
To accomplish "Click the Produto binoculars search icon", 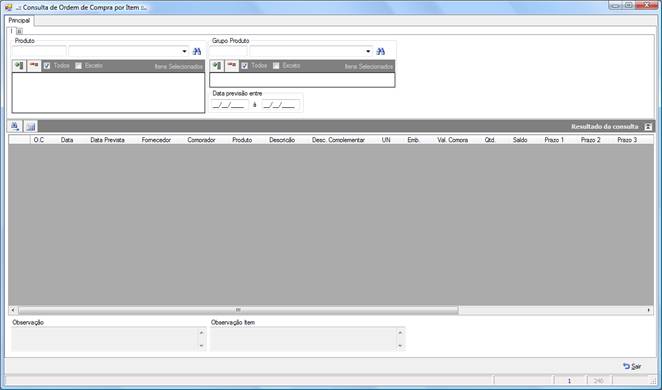I will 197,51.
